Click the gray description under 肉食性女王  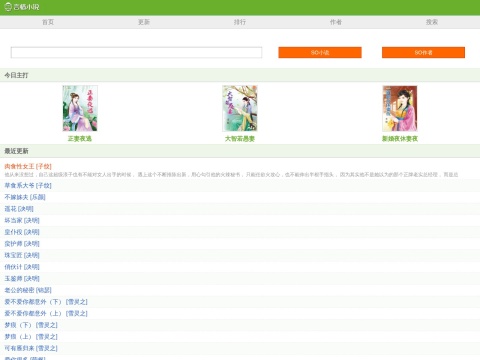coord(231,175)
